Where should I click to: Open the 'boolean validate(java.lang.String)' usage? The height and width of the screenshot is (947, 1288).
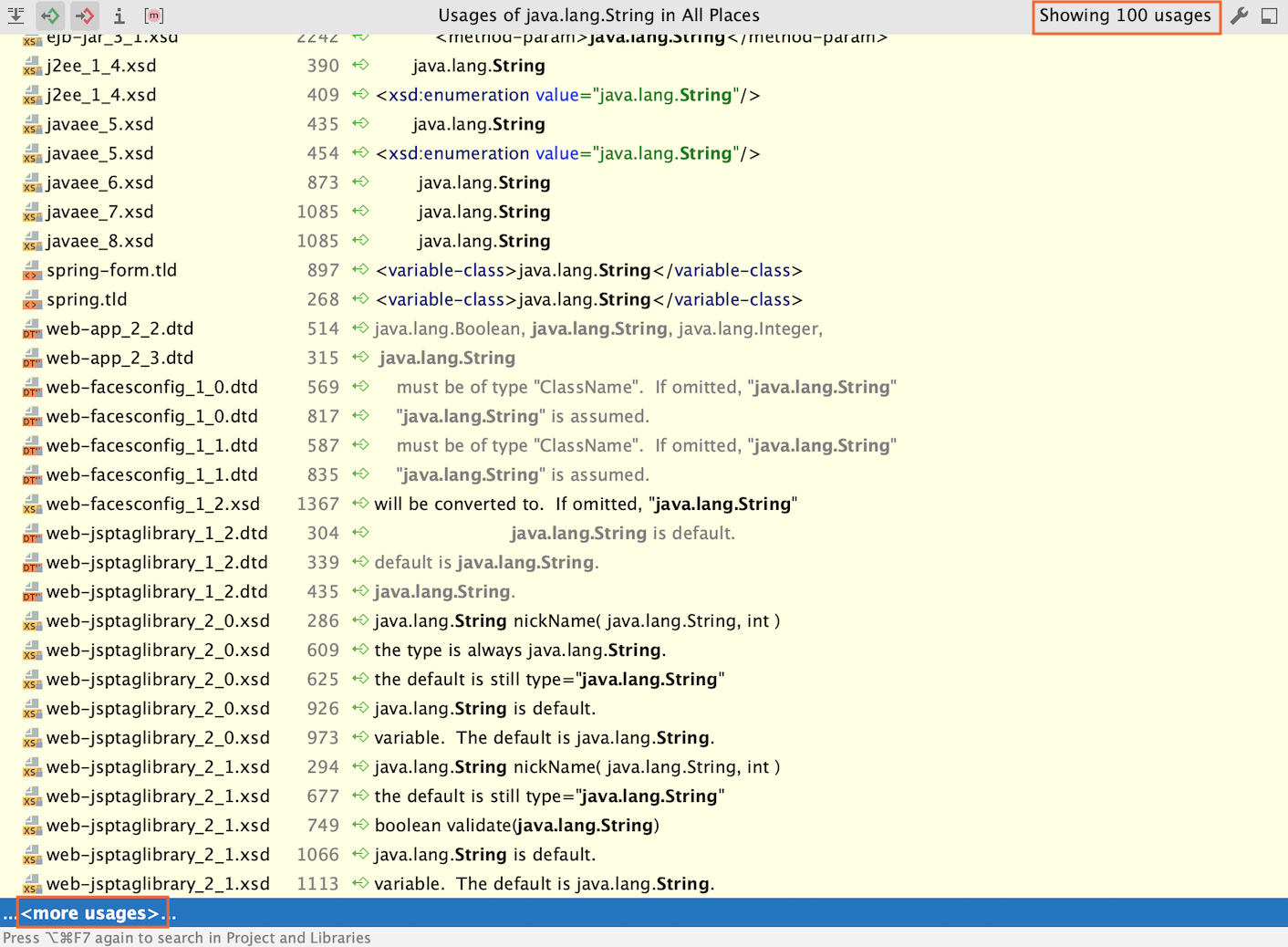point(516,825)
